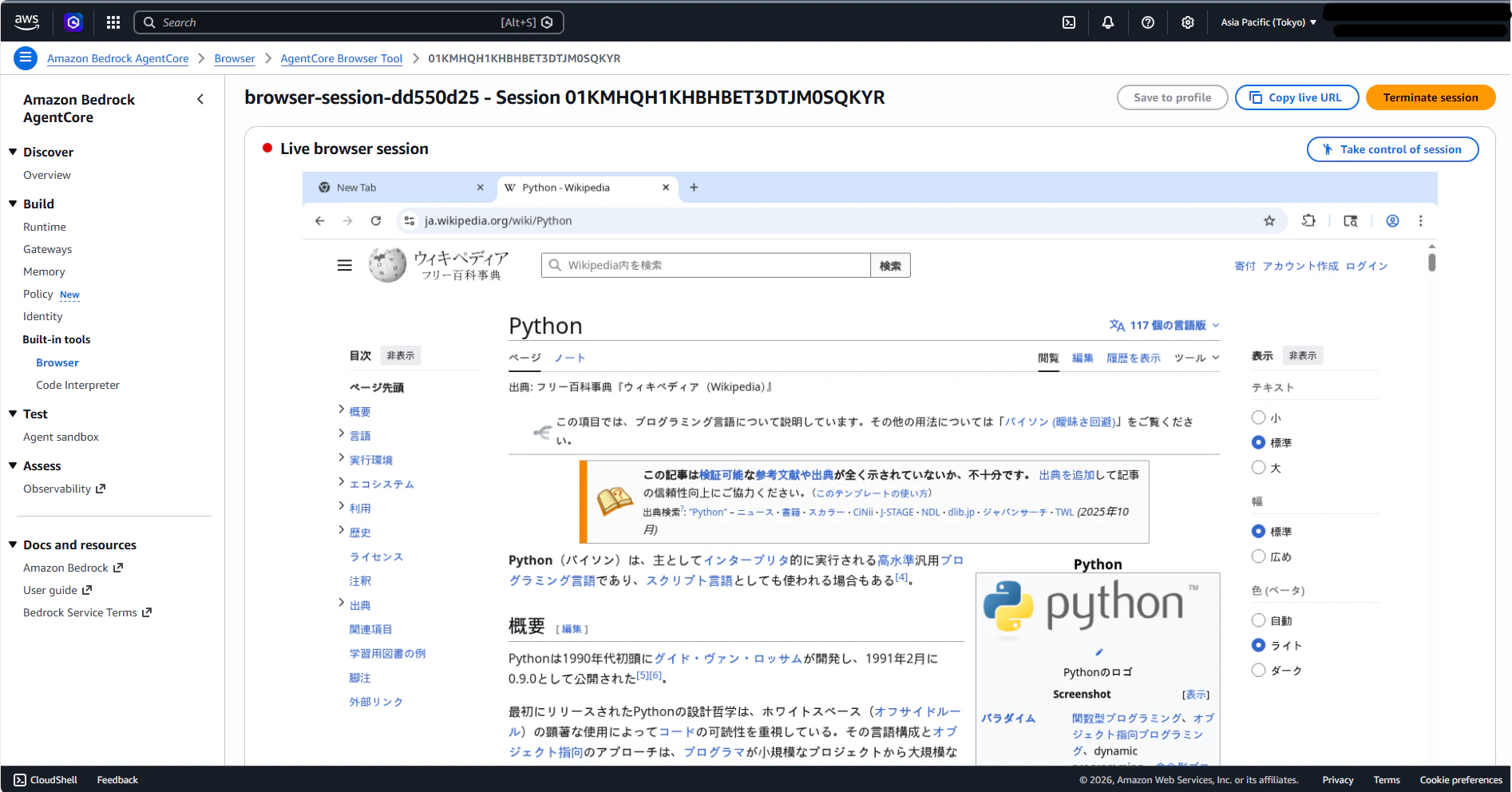Click the Terminate session button
The width and height of the screenshot is (1512, 792).
(1431, 97)
